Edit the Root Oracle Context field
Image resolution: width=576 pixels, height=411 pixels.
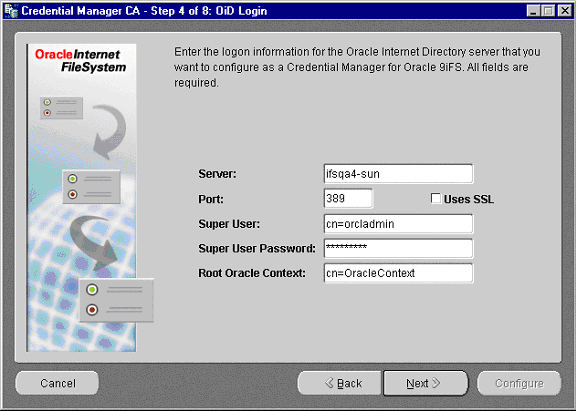coord(399,273)
